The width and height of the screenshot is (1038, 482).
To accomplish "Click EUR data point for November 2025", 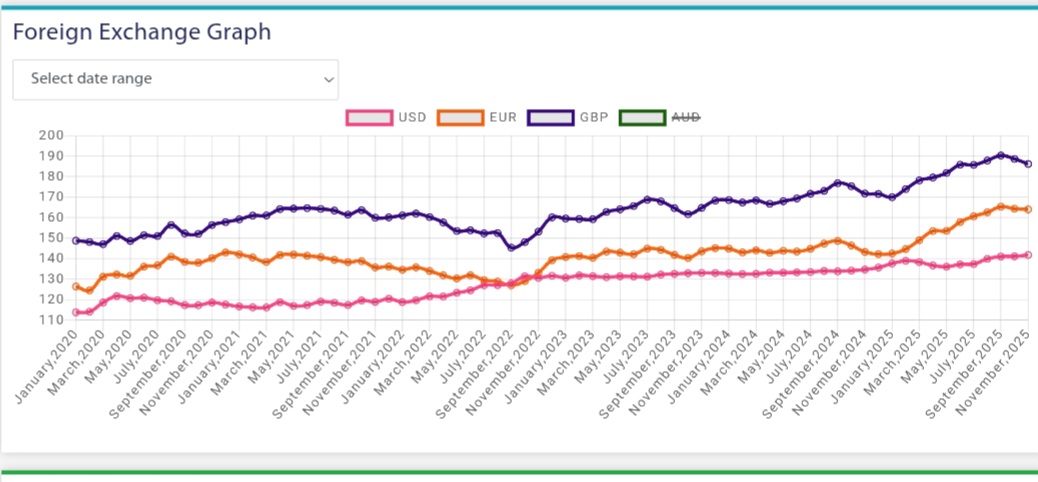I will (1028, 209).
